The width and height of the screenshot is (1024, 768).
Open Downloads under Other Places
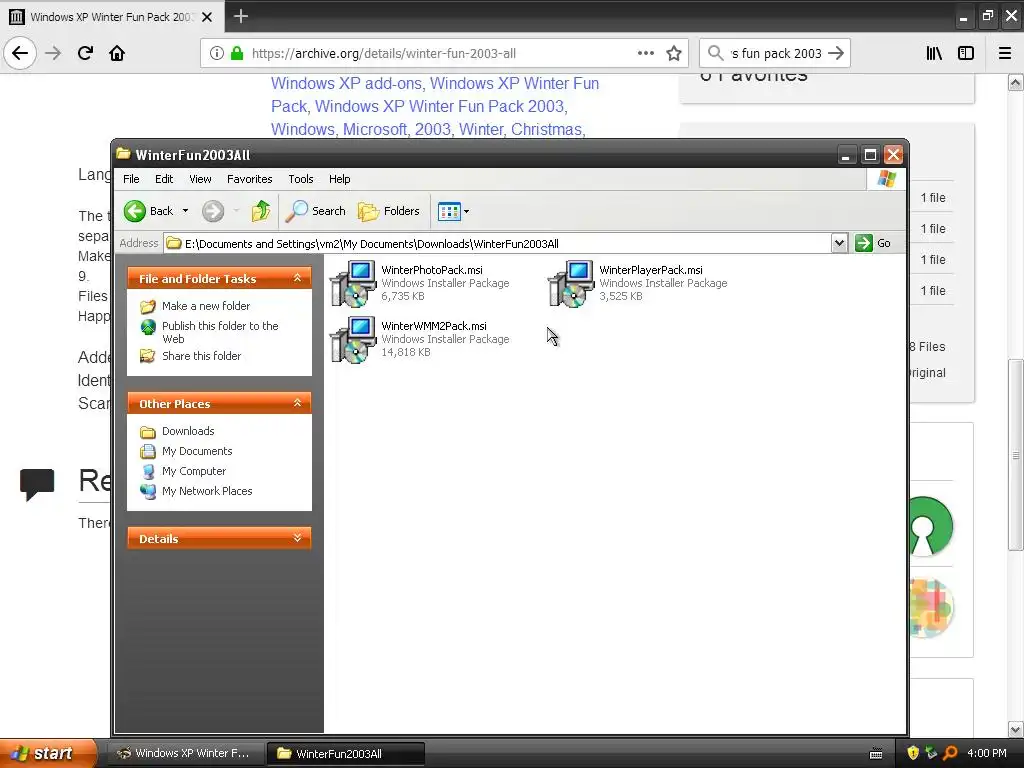[188, 431]
